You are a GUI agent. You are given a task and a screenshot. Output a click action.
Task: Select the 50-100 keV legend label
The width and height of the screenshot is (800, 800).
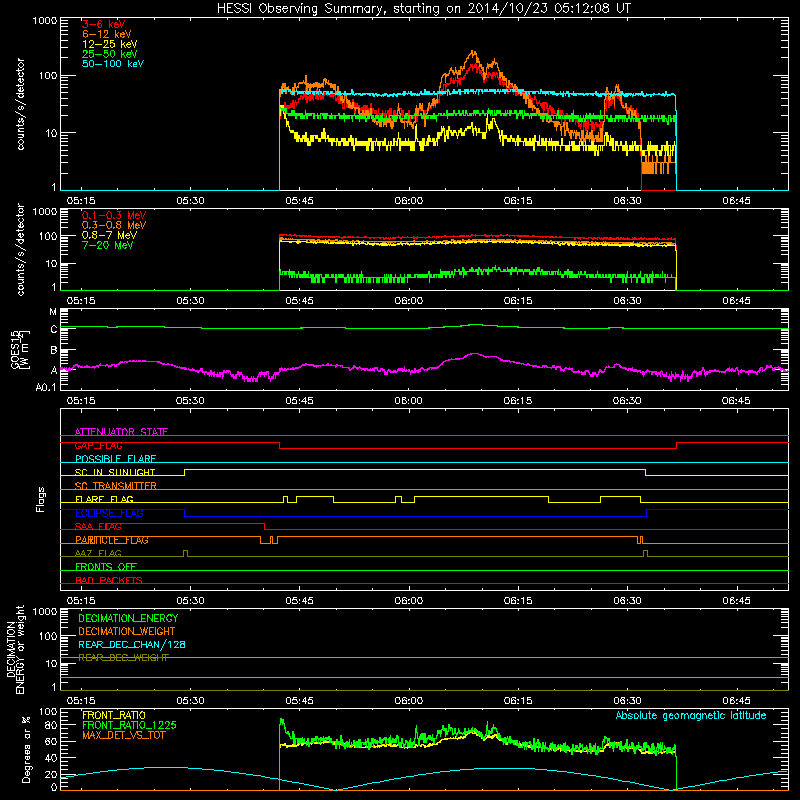[x=113, y=64]
